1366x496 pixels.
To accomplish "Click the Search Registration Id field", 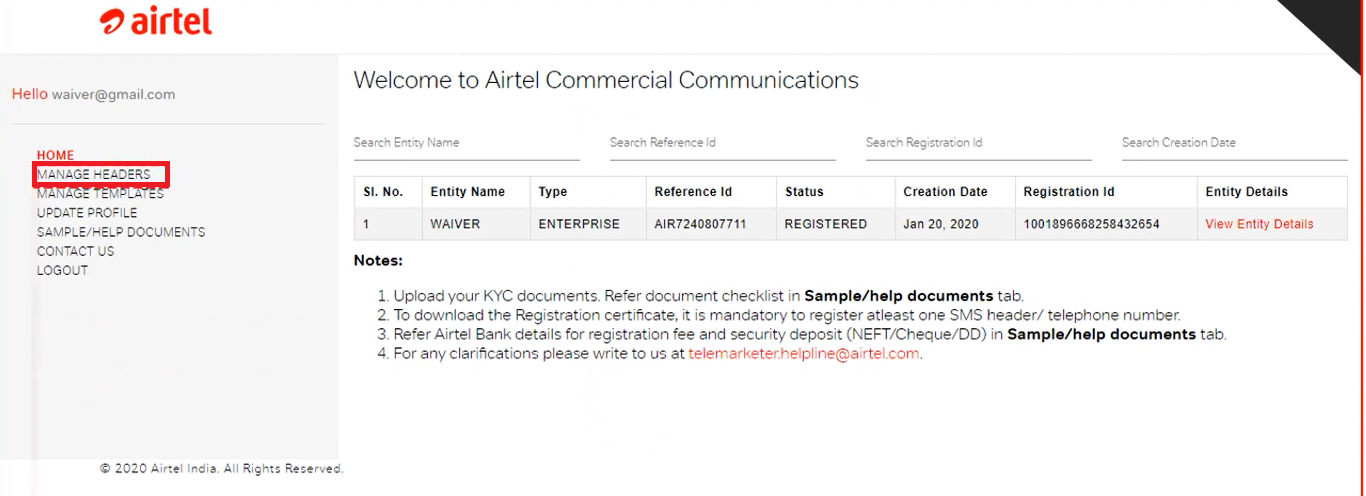I will click(978, 143).
